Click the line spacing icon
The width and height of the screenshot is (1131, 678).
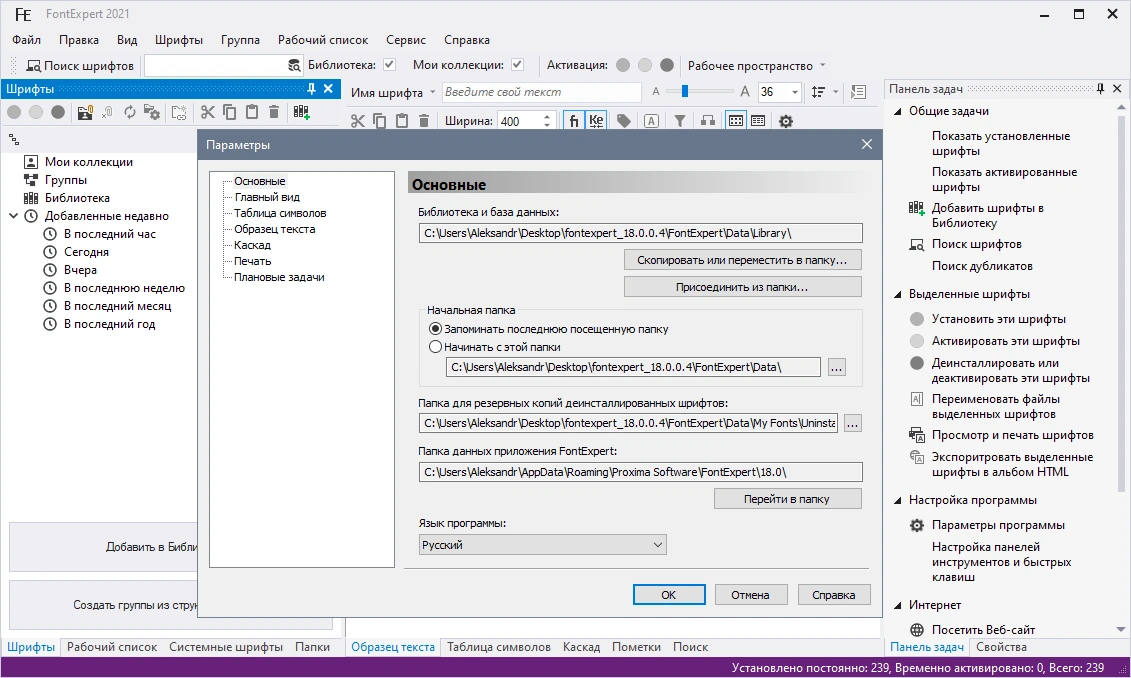(818, 92)
